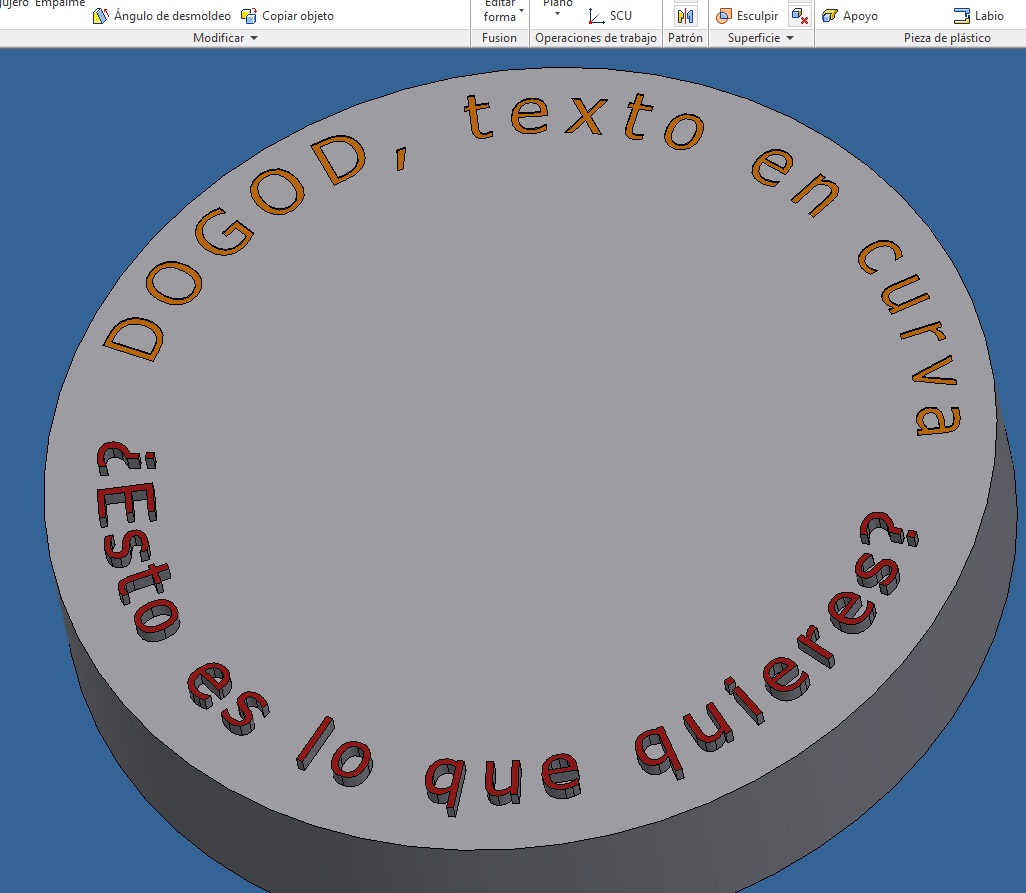Expand the Superficie panel dropdown
1026x893 pixels.
(x=790, y=38)
